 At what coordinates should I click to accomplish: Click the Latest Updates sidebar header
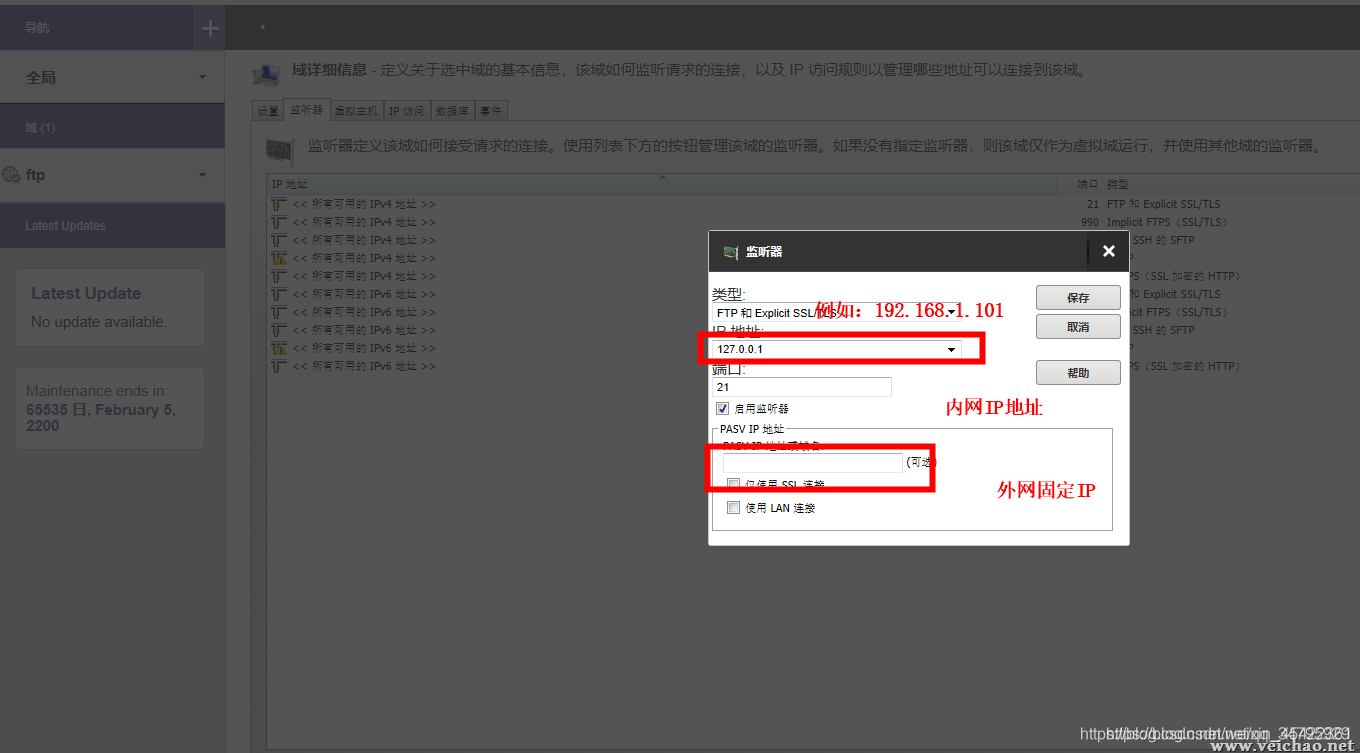(112, 225)
